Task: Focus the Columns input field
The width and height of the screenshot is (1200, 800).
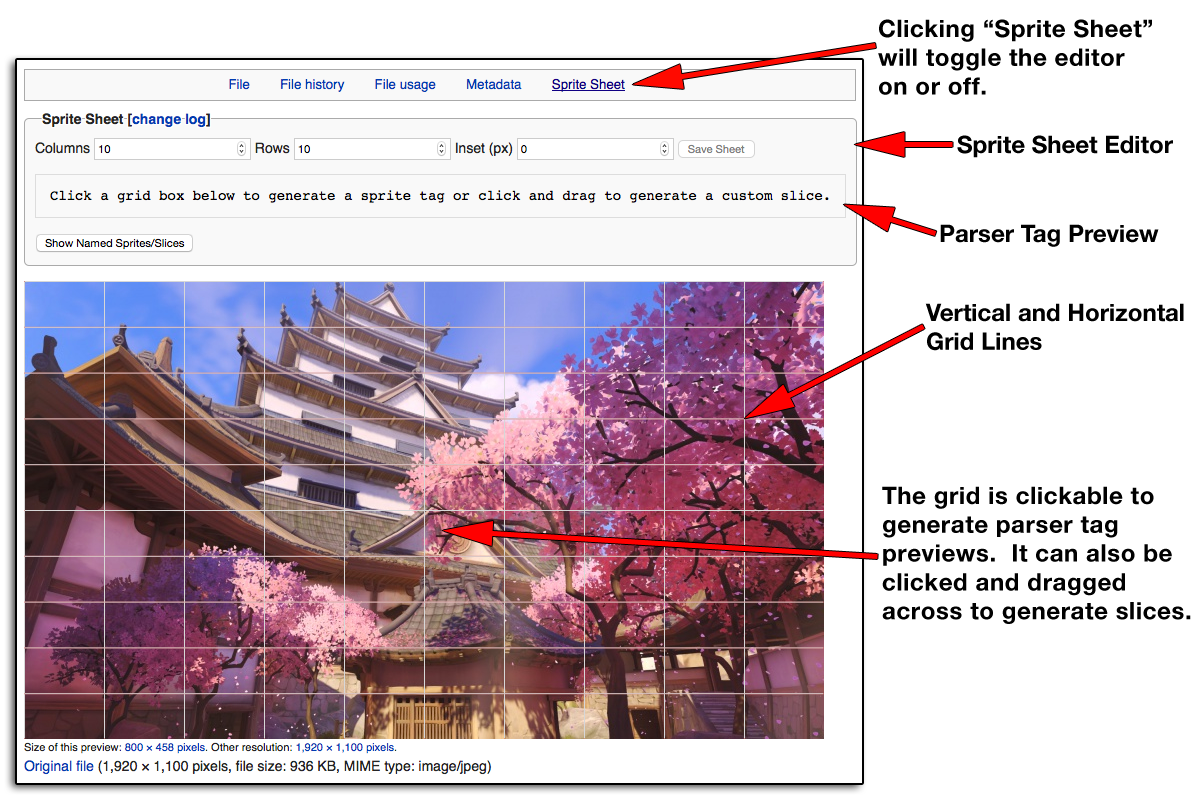Action: 171,149
